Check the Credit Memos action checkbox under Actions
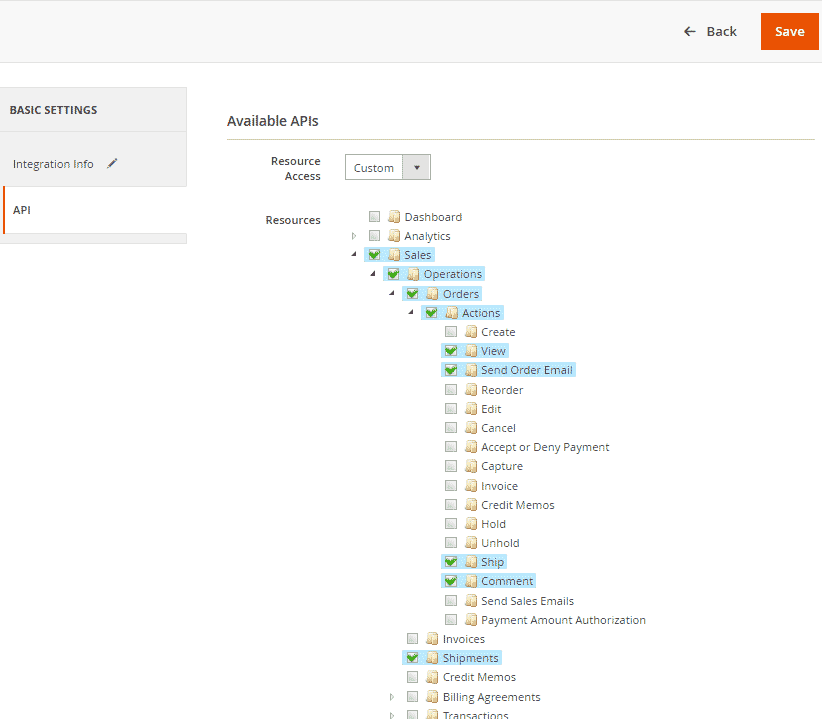This screenshot has width=822, height=719. 451,505
